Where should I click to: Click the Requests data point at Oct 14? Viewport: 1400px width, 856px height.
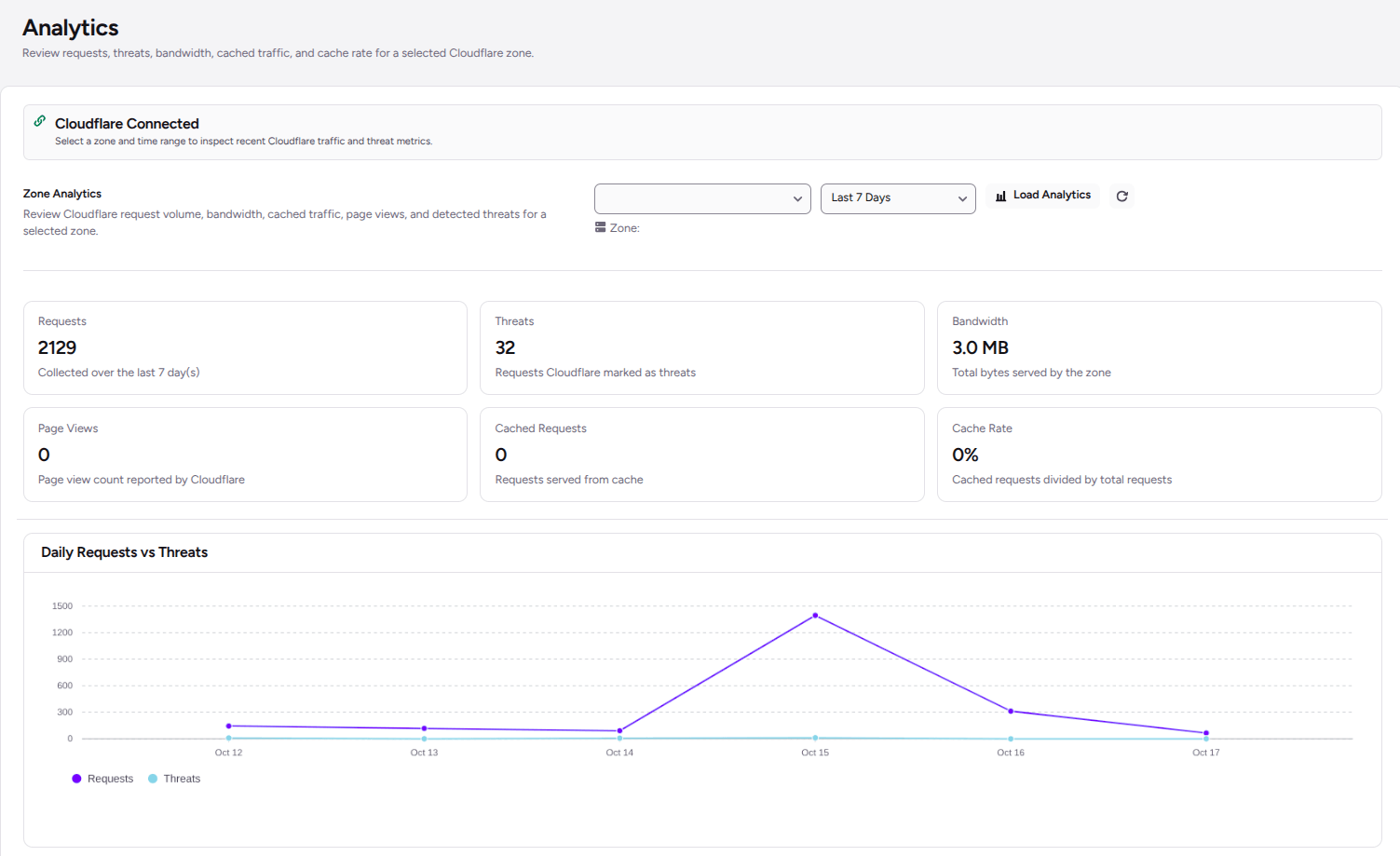[619, 731]
